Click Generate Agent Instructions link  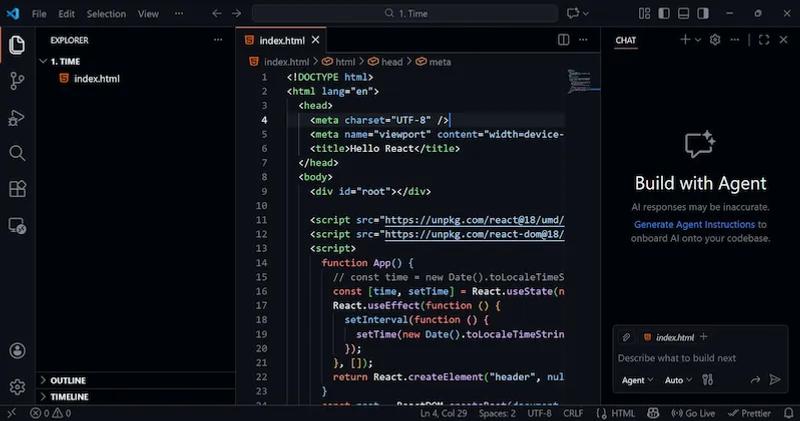[x=694, y=225]
